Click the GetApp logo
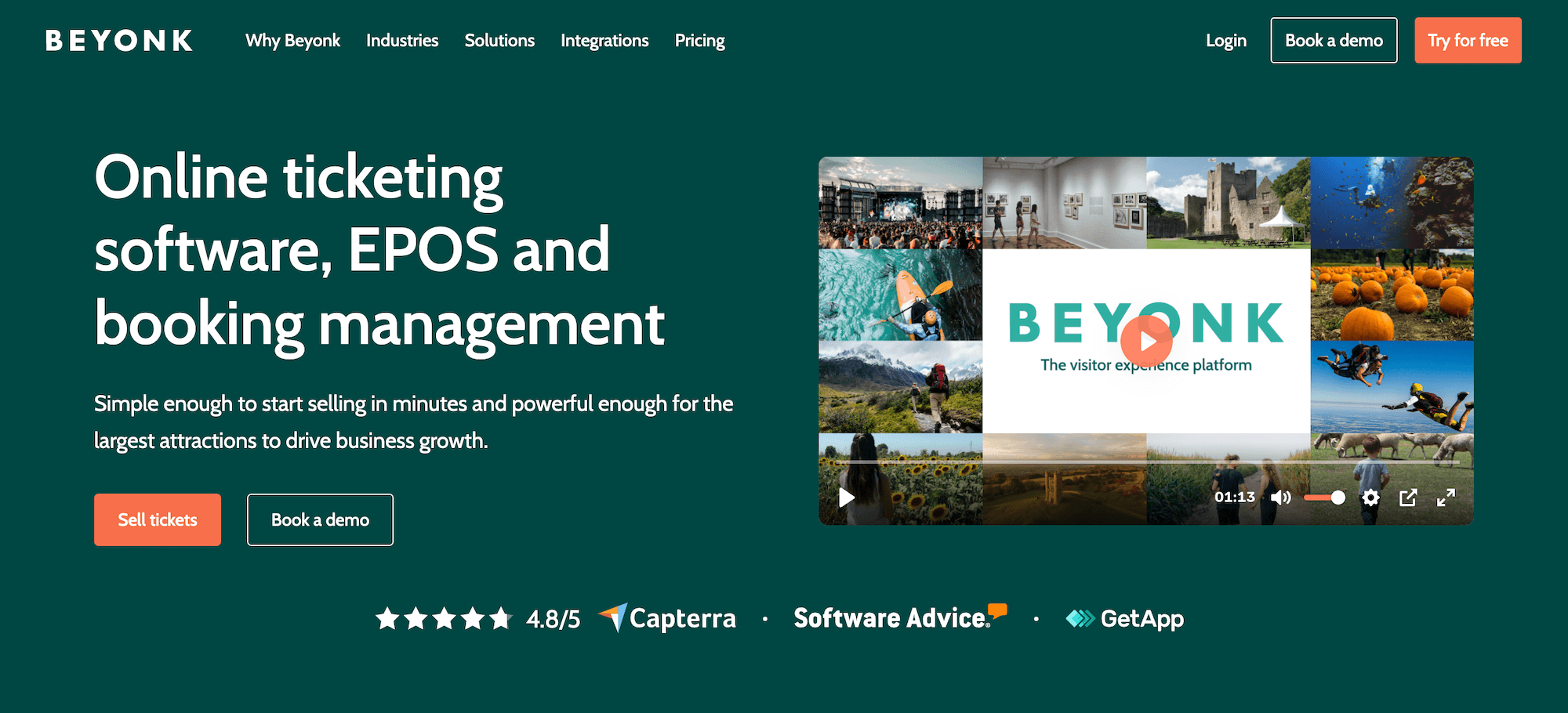Viewport: 1568px width, 713px height. tap(1125, 619)
